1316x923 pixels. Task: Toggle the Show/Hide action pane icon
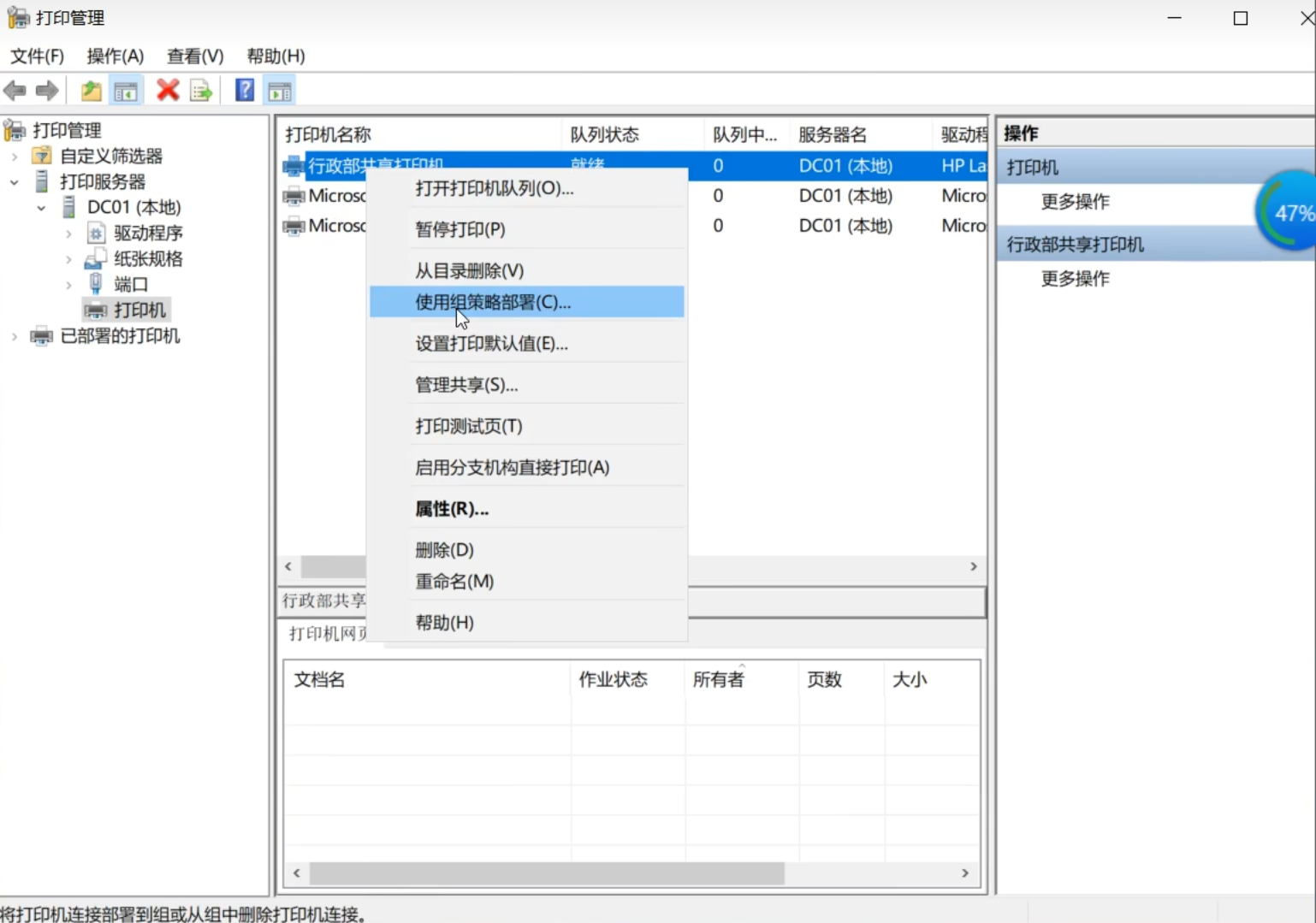(x=280, y=90)
